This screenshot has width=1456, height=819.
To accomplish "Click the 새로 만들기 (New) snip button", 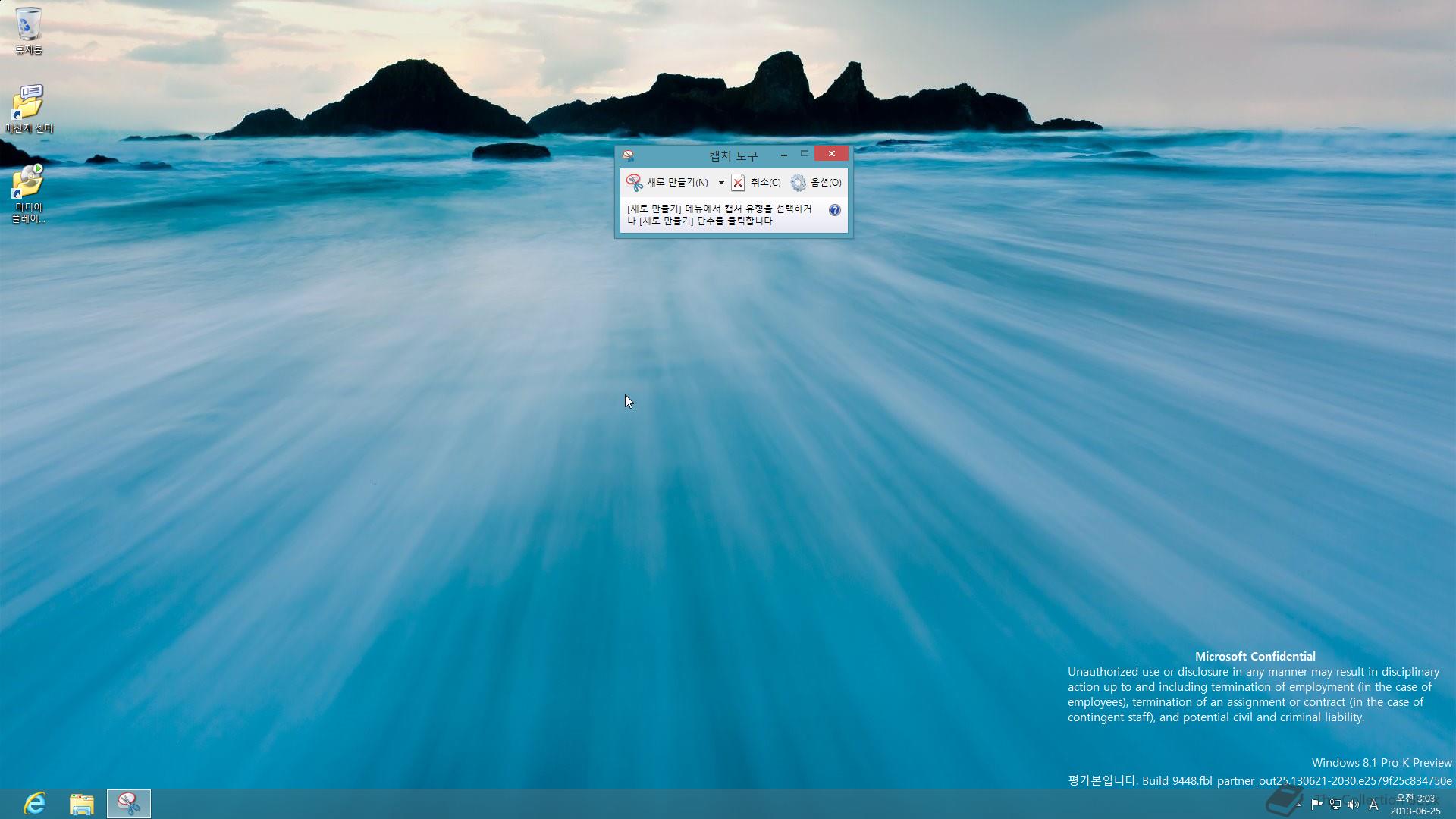I will (x=668, y=183).
